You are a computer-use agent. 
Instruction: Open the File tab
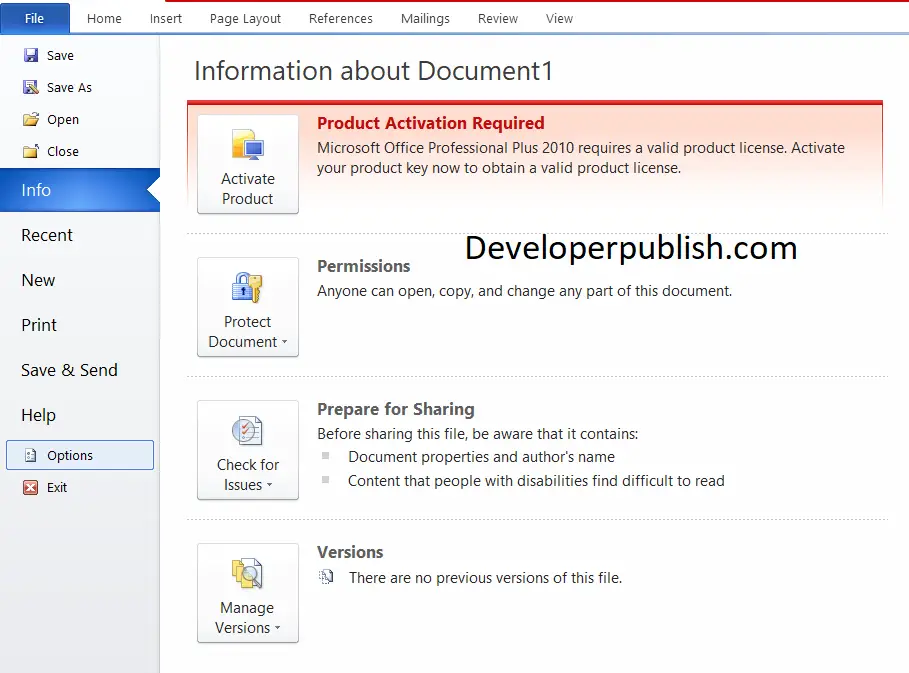(35, 19)
